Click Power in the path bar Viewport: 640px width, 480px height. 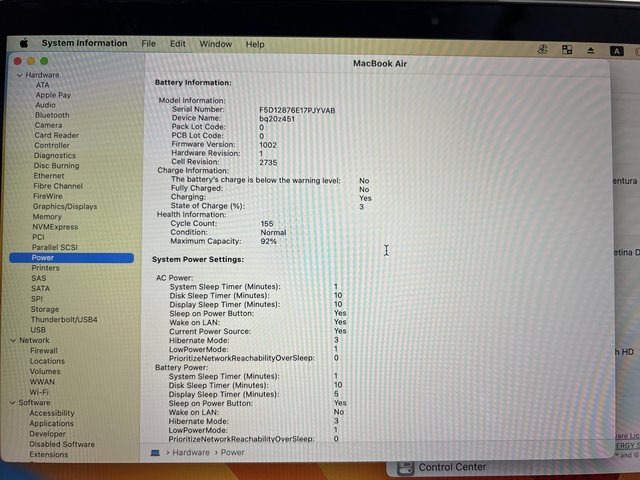coord(233,452)
